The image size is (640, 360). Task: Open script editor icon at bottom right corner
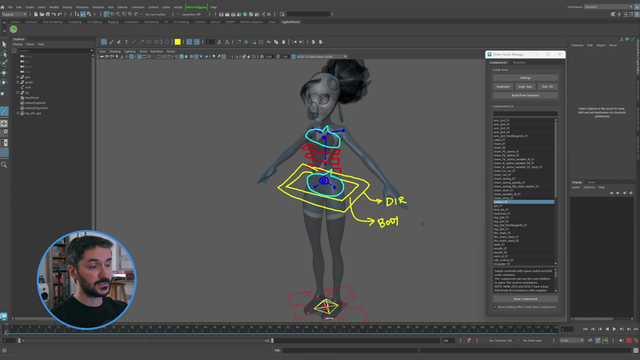tap(636, 351)
